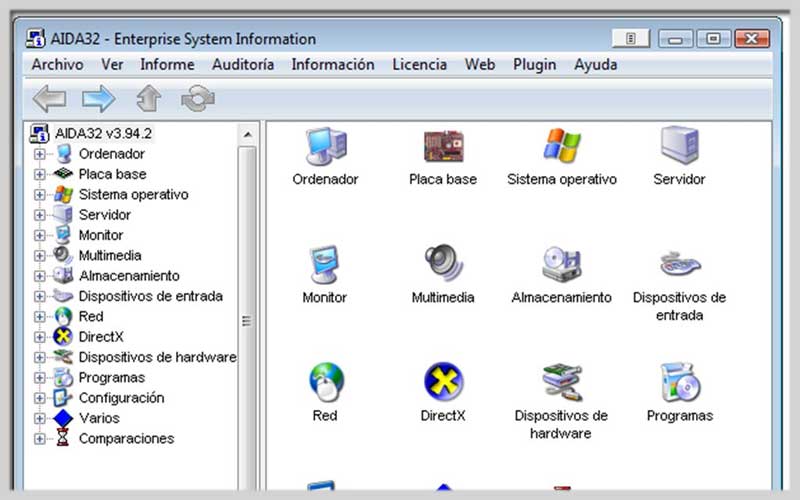800x500 pixels.
Task: Expand the Varios tree node
Action: 39,418
